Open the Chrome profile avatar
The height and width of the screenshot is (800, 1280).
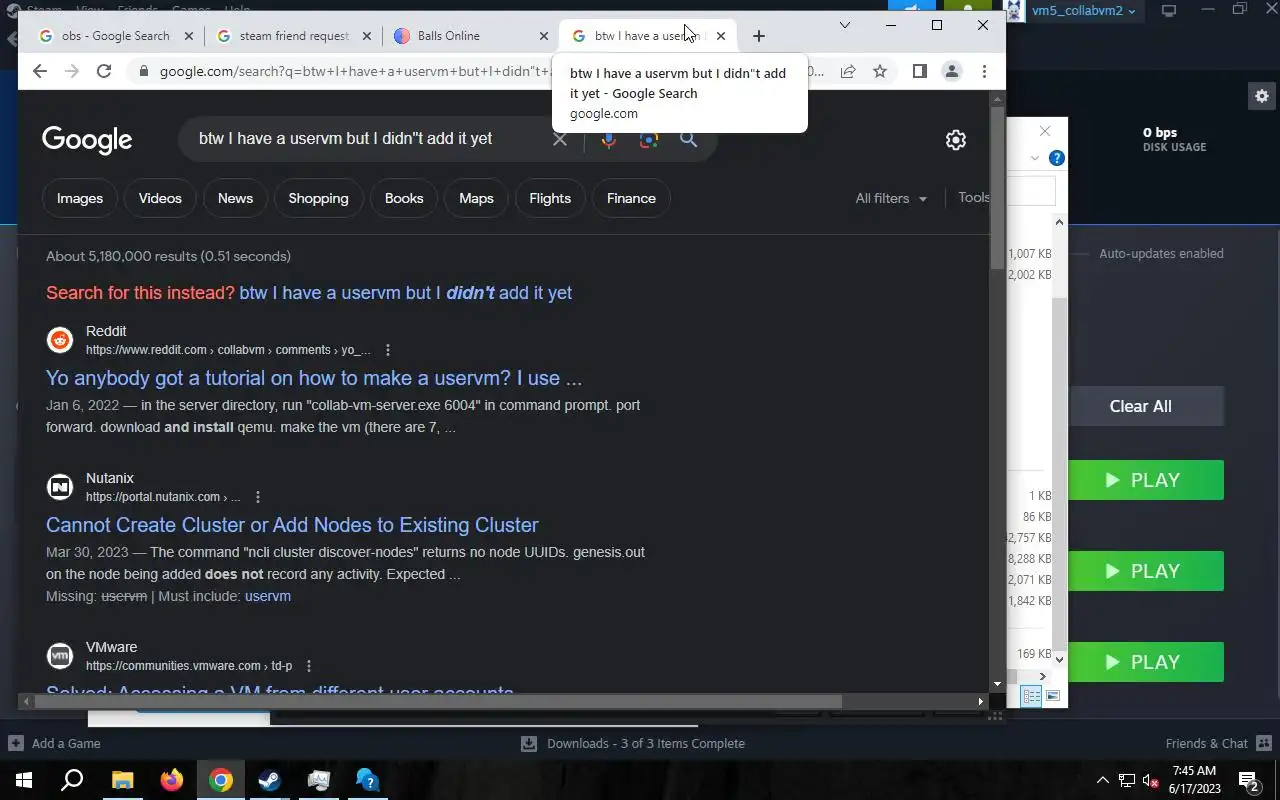point(952,71)
